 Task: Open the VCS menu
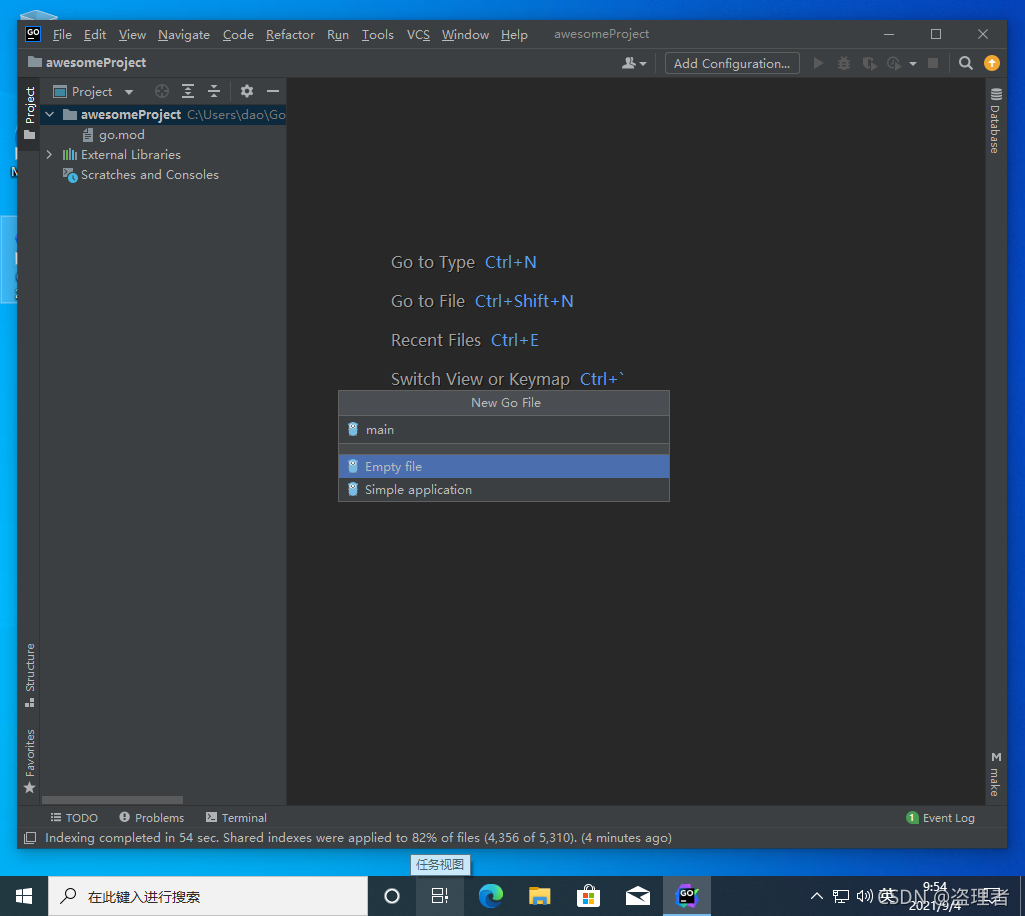(x=418, y=35)
